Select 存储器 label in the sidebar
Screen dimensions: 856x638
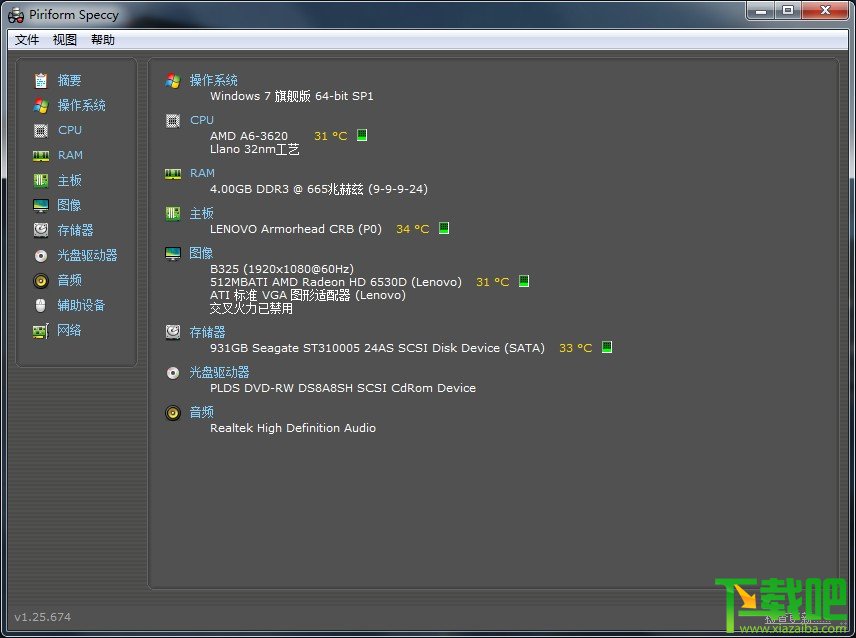pyautogui.click(x=75, y=230)
